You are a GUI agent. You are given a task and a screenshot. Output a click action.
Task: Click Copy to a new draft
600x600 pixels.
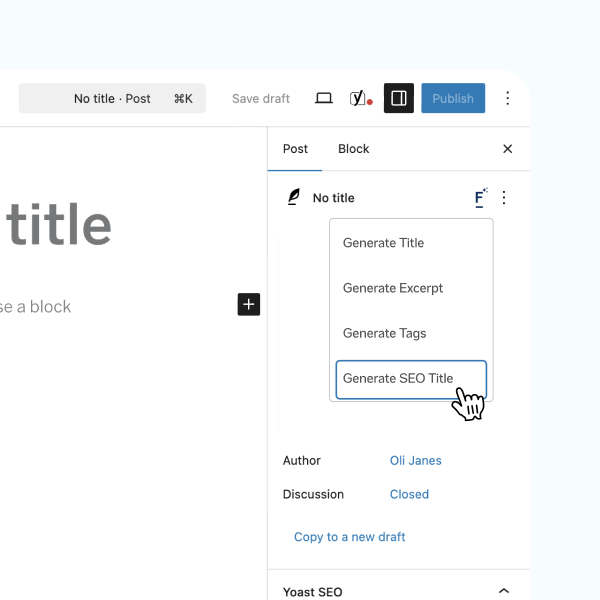[x=349, y=537]
